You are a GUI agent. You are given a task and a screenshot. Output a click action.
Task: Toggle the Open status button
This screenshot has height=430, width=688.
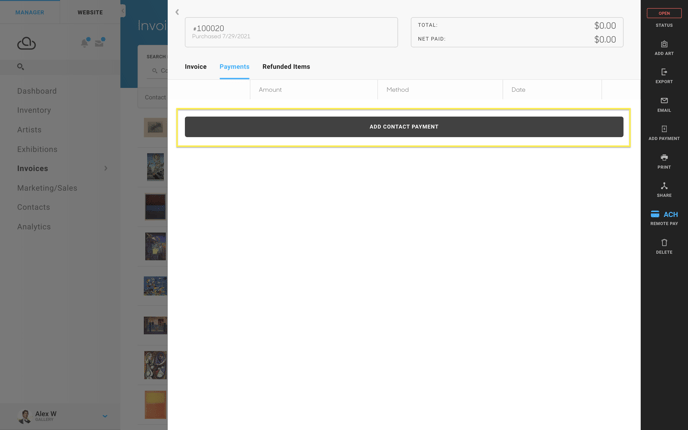coord(664,13)
